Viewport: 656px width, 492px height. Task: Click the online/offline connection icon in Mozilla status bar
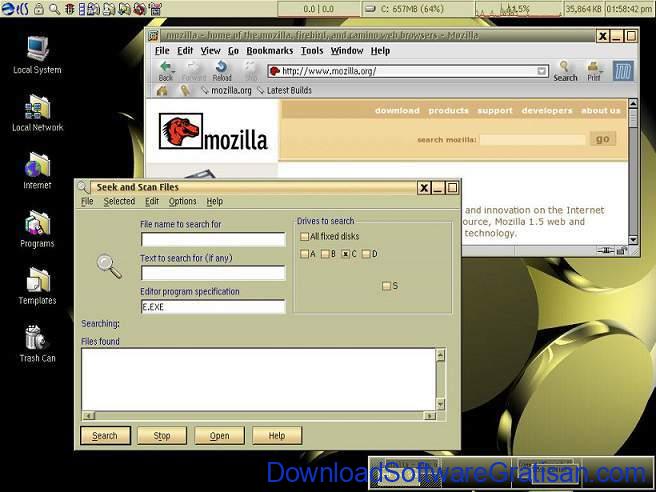click(605, 251)
